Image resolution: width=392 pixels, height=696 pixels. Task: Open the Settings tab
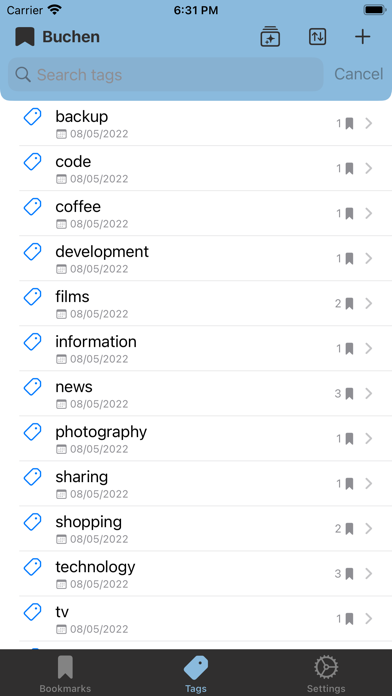(326, 674)
